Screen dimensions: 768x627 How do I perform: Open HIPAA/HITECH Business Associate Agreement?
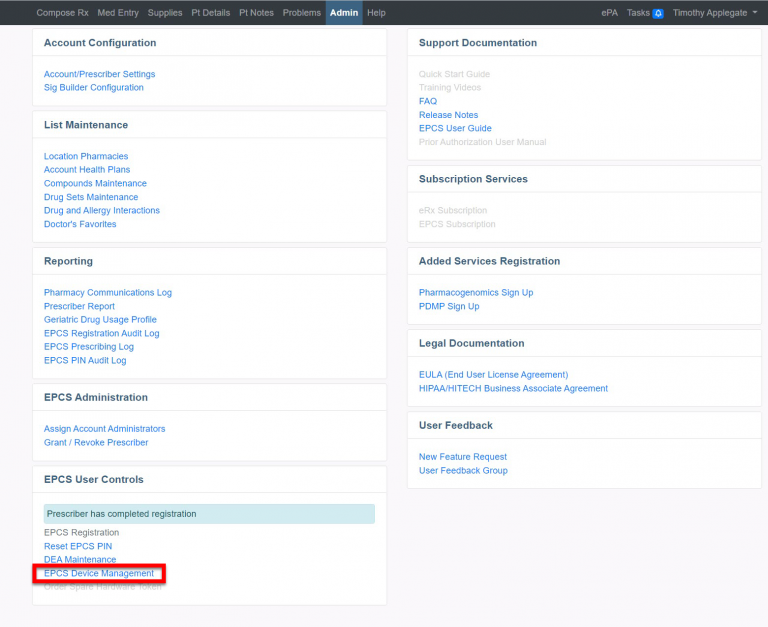pyautogui.click(x=513, y=388)
